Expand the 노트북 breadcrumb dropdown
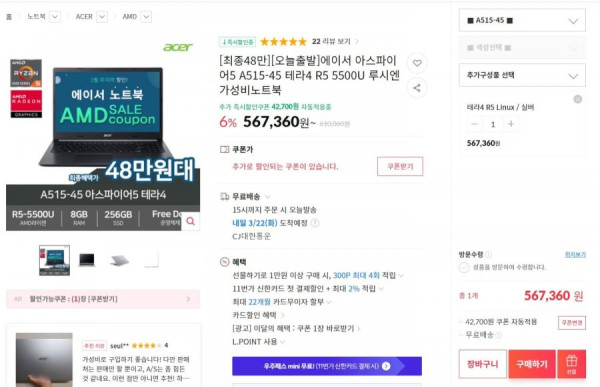Image resolution: width=600 pixels, height=387 pixels. 55,17
